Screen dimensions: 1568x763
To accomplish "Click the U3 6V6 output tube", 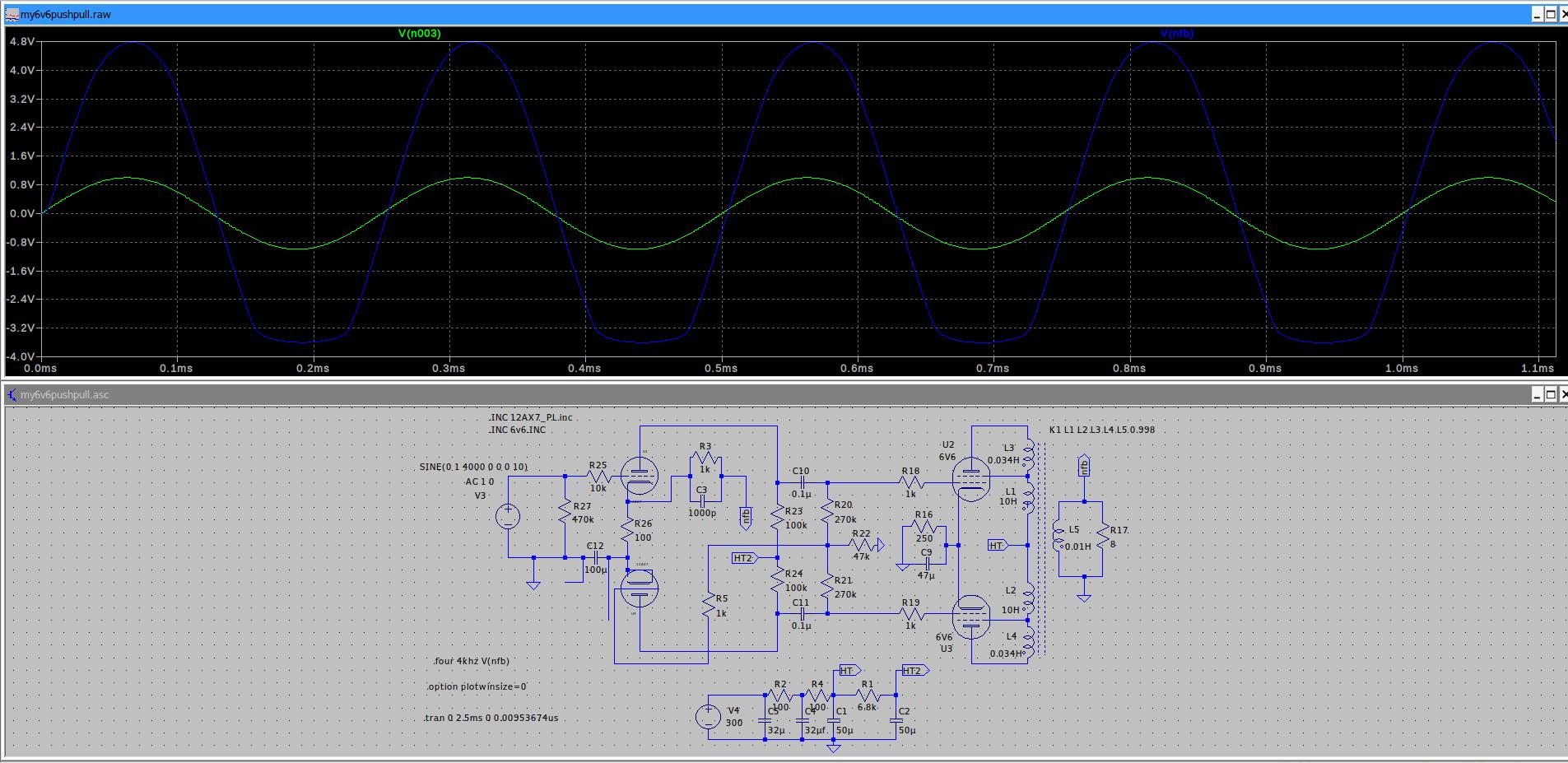I will pyautogui.click(x=970, y=617).
